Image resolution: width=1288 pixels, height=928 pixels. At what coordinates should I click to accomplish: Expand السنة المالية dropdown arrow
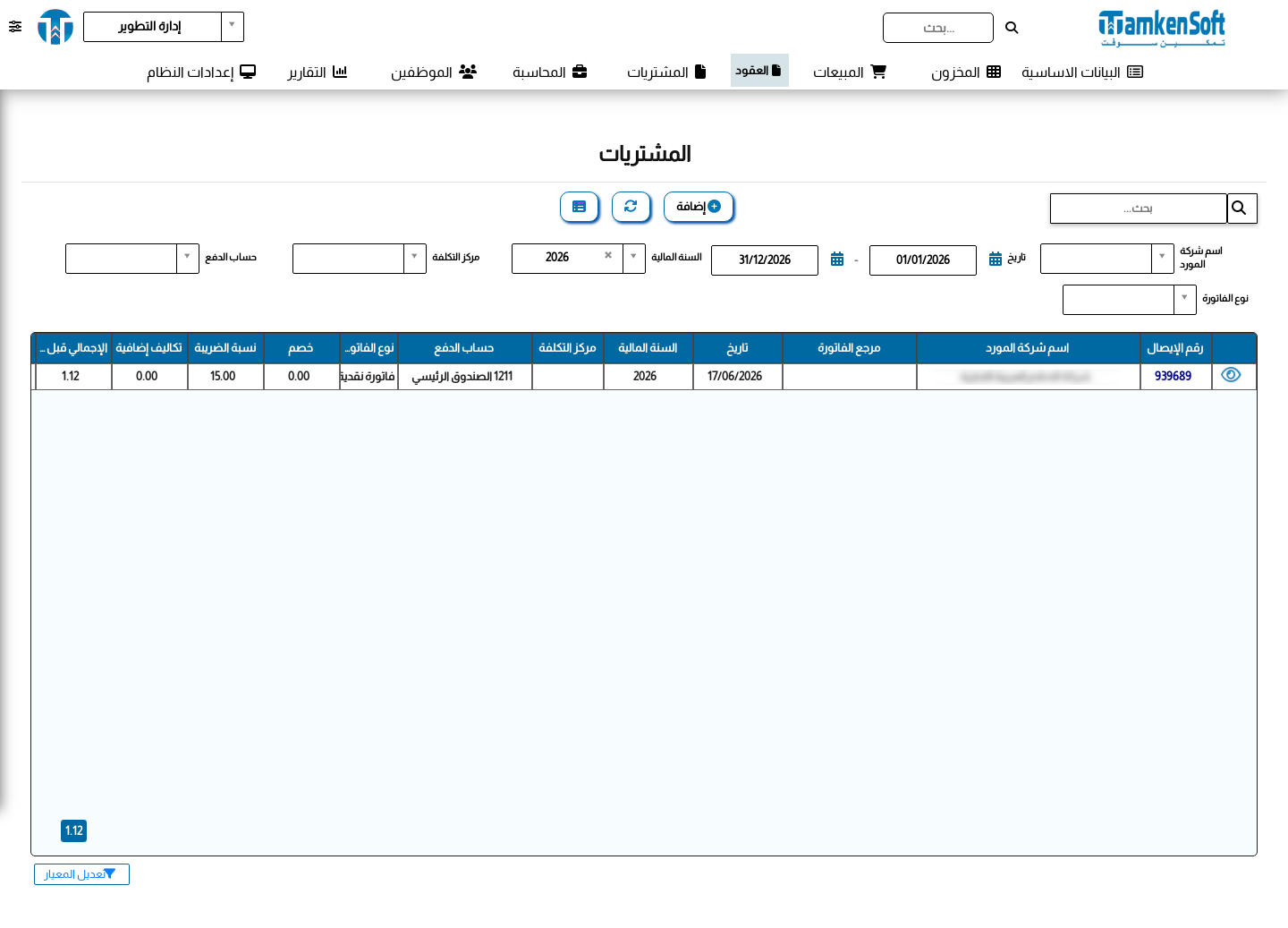(x=633, y=259)
